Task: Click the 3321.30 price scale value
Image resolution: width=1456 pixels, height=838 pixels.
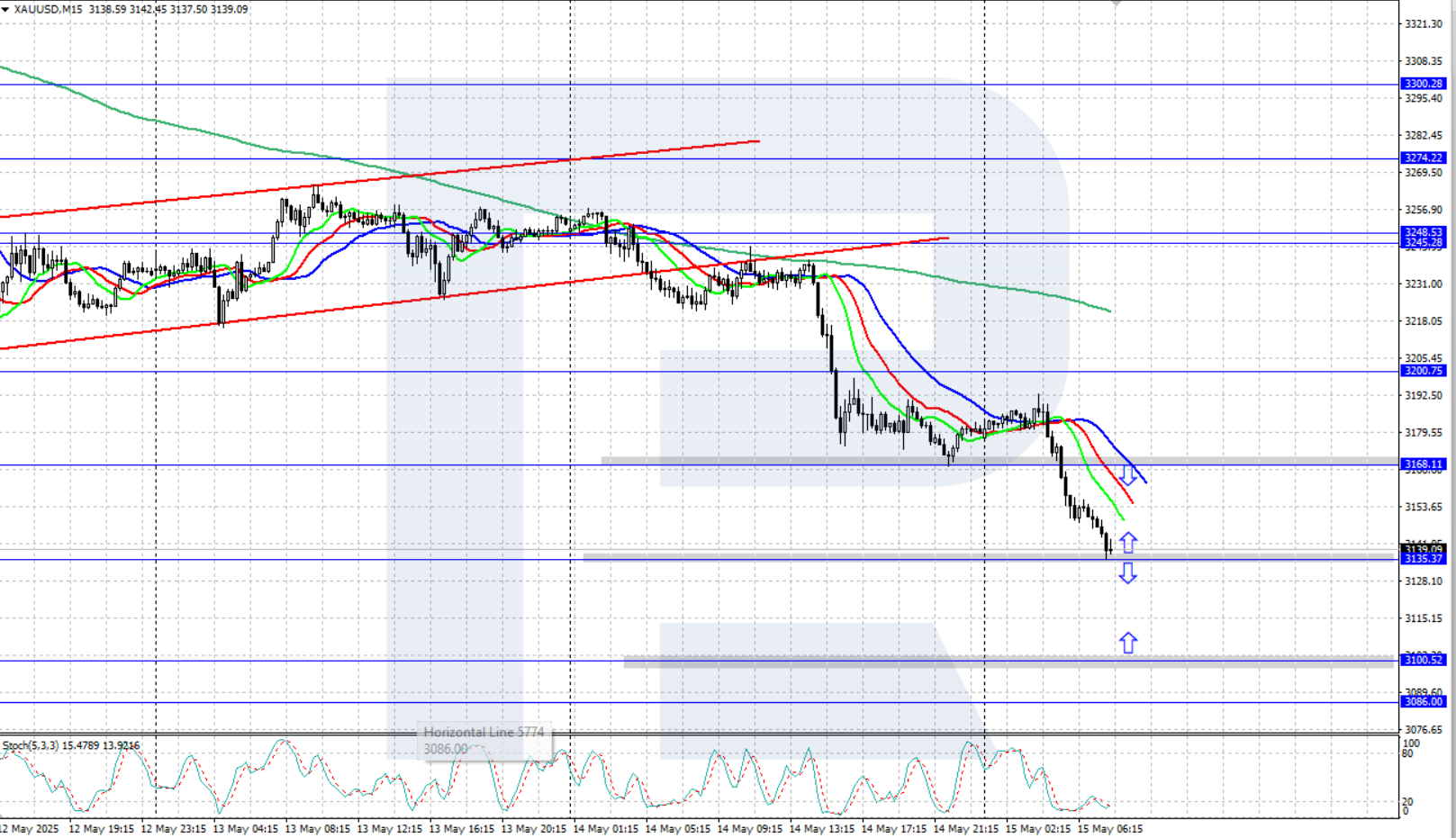Action: coord(1424,24)
